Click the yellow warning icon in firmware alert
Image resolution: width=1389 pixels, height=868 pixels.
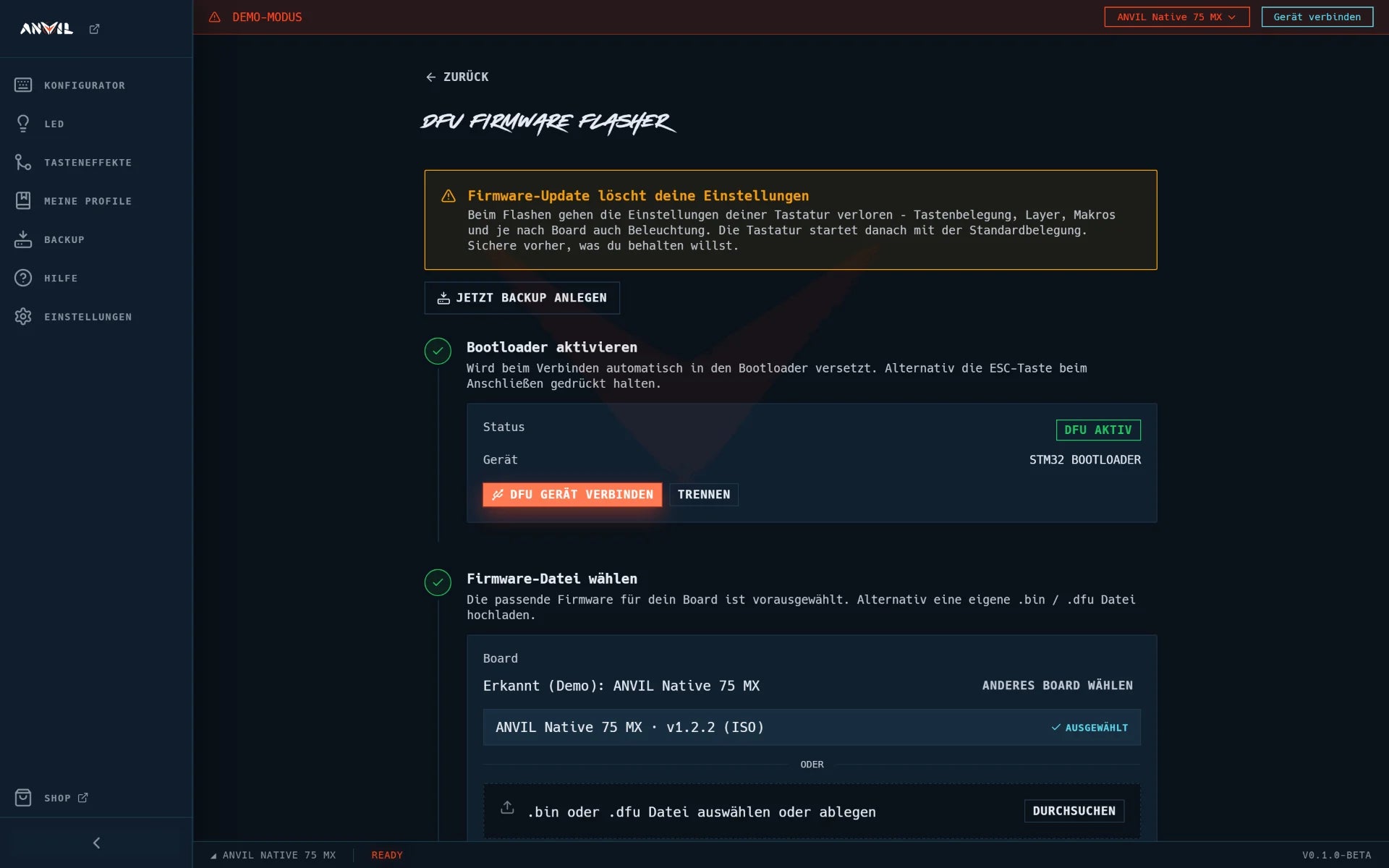click(x=449, y=196)
